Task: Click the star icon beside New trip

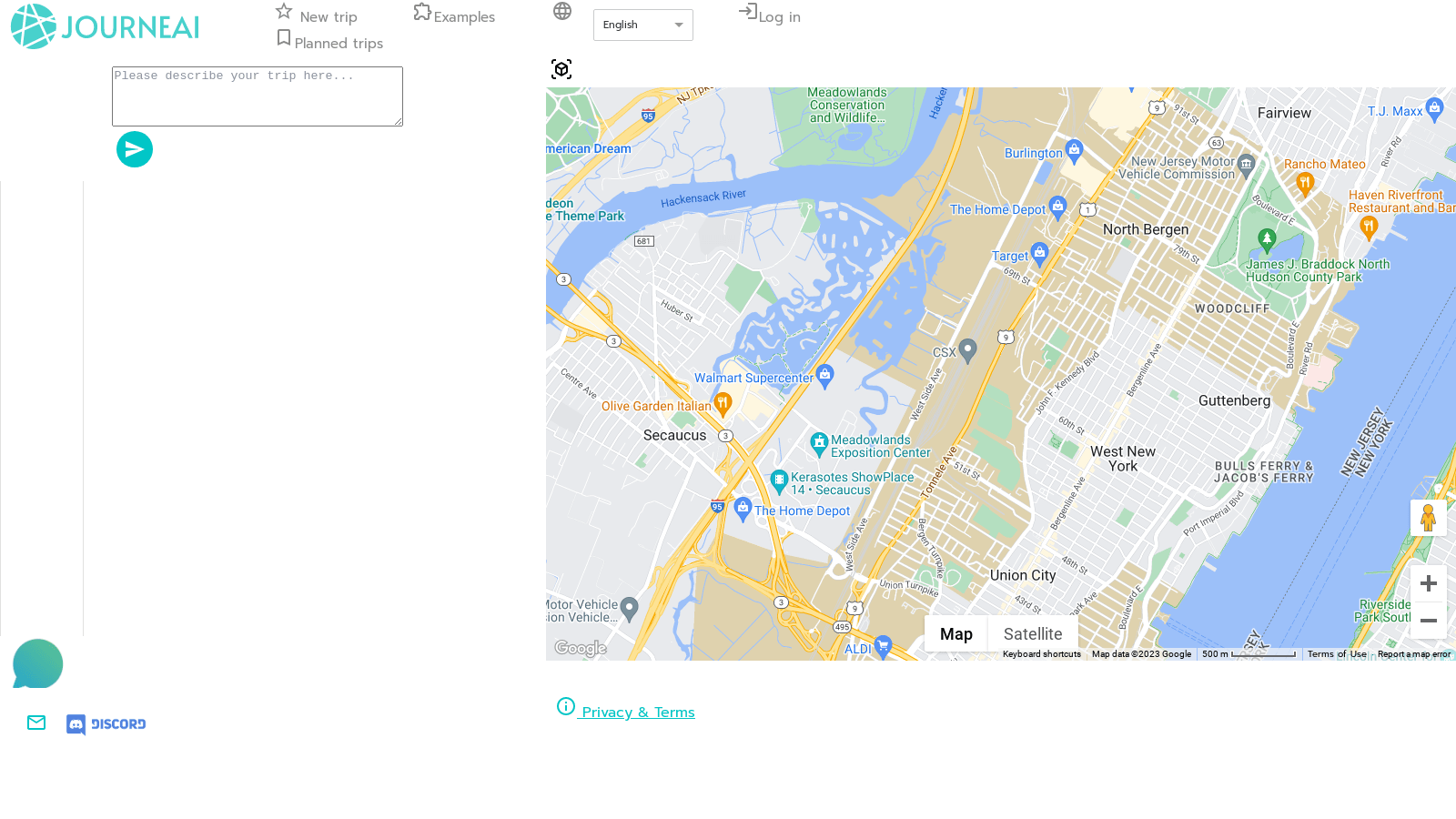Action: (284, 11)
